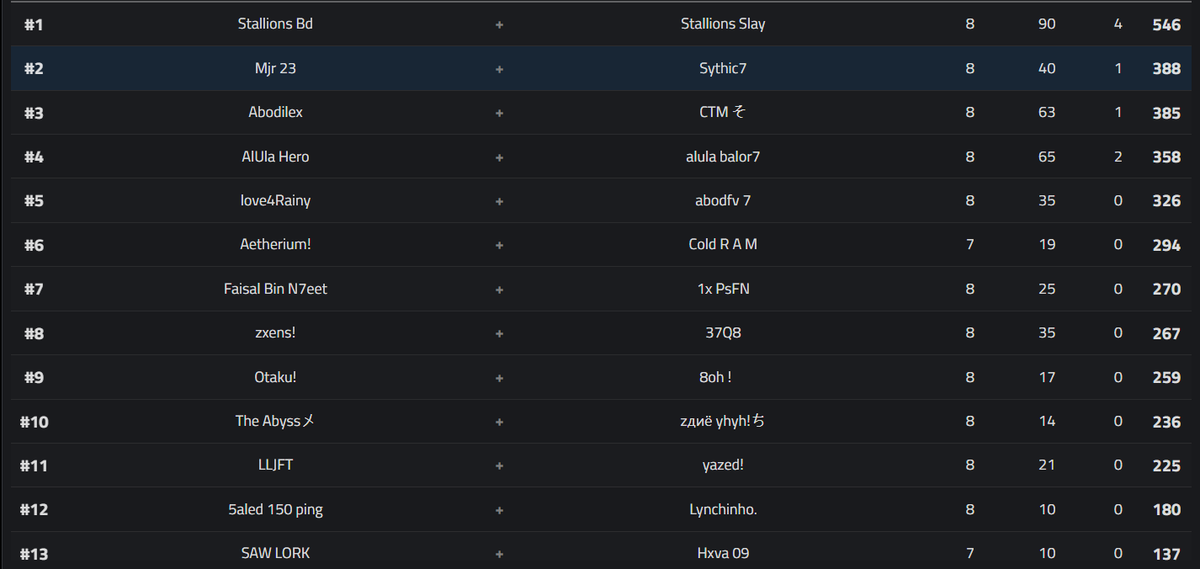
Task: Select player name Stallions Bd
Action: 275,24
